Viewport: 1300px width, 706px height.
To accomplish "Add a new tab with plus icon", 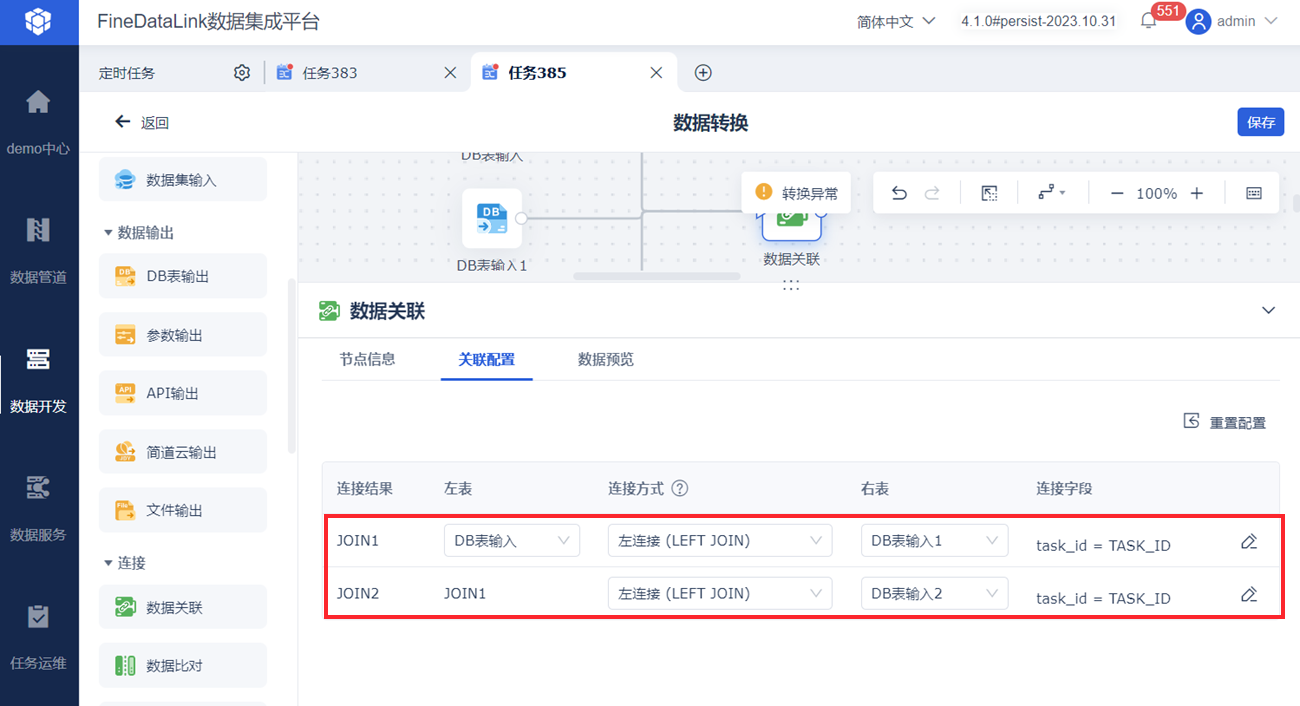I will tap(703, 72).
